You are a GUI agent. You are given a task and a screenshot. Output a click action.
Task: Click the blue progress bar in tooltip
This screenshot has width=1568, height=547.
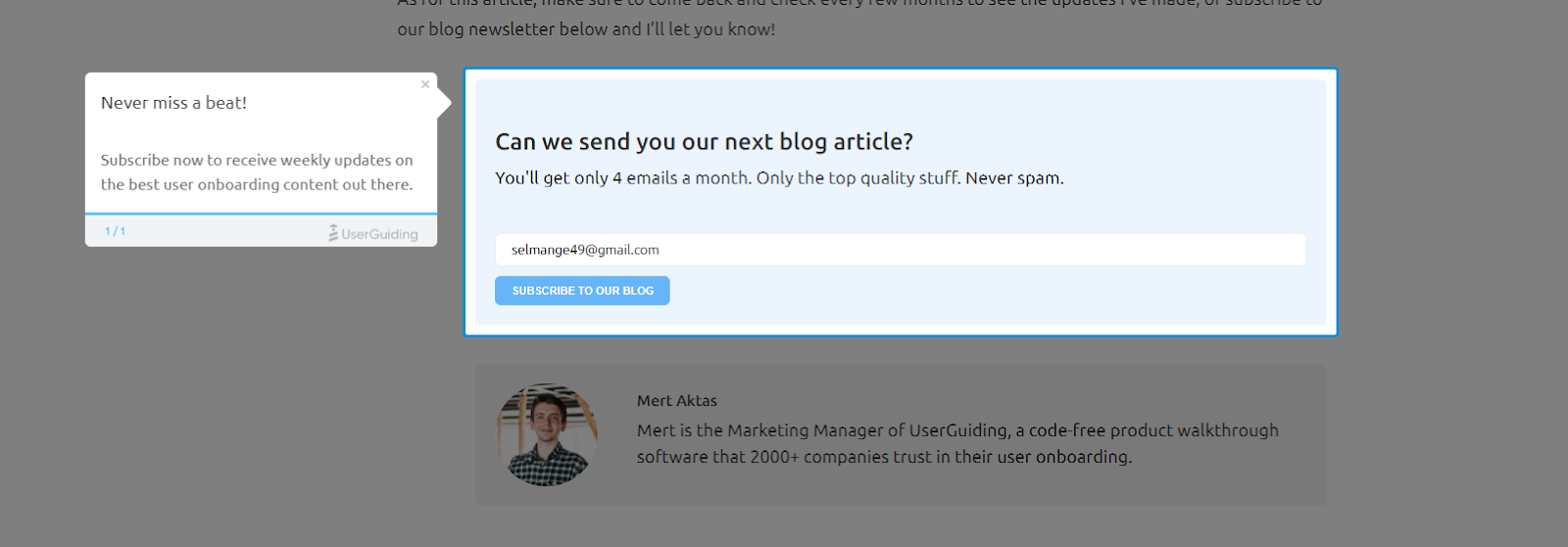coord(261,214)
